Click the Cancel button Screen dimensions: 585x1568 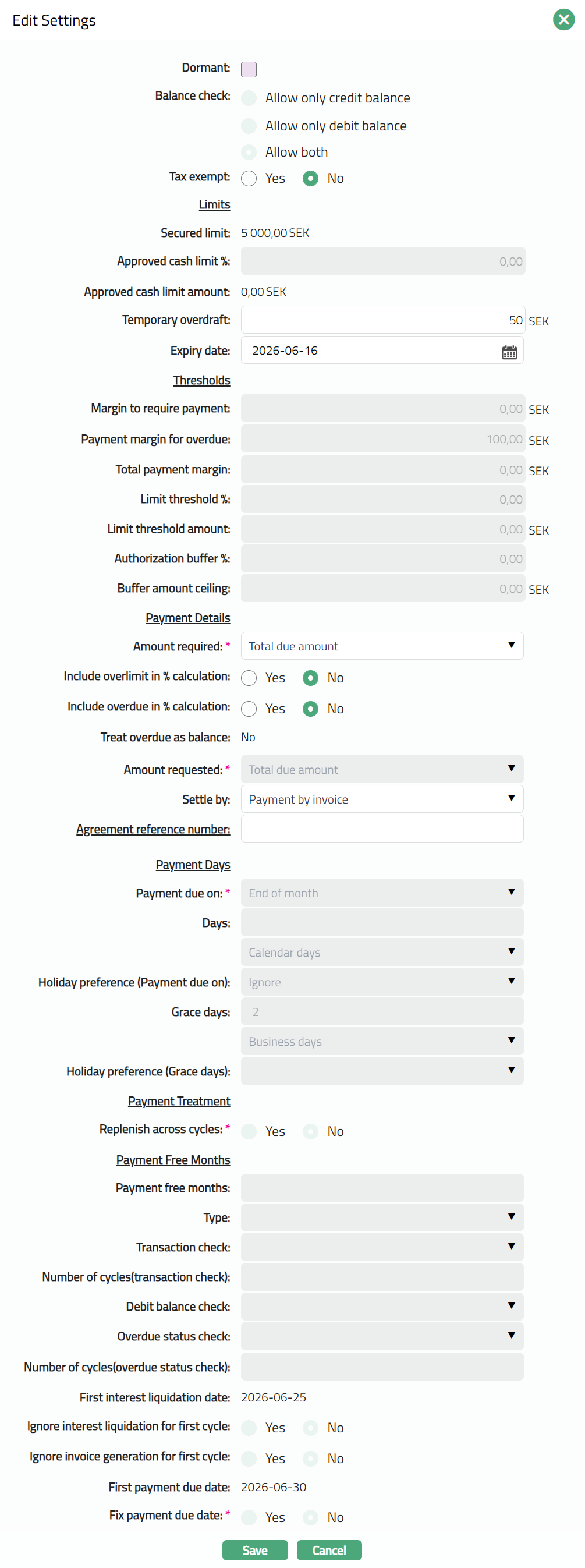[x=329, y=1551]
